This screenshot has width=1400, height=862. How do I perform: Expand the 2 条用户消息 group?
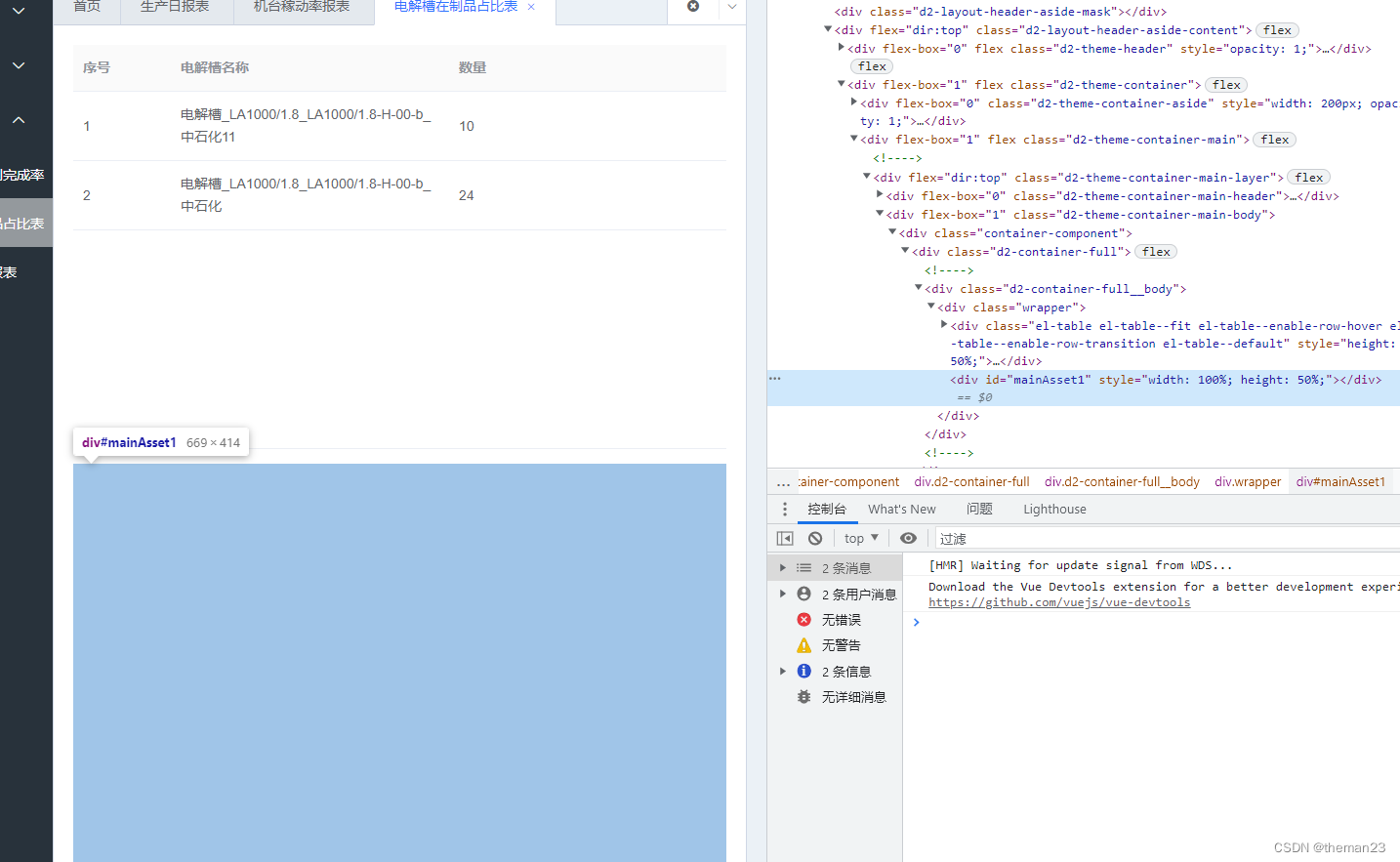pyautogui.click(x=782, y=594)
